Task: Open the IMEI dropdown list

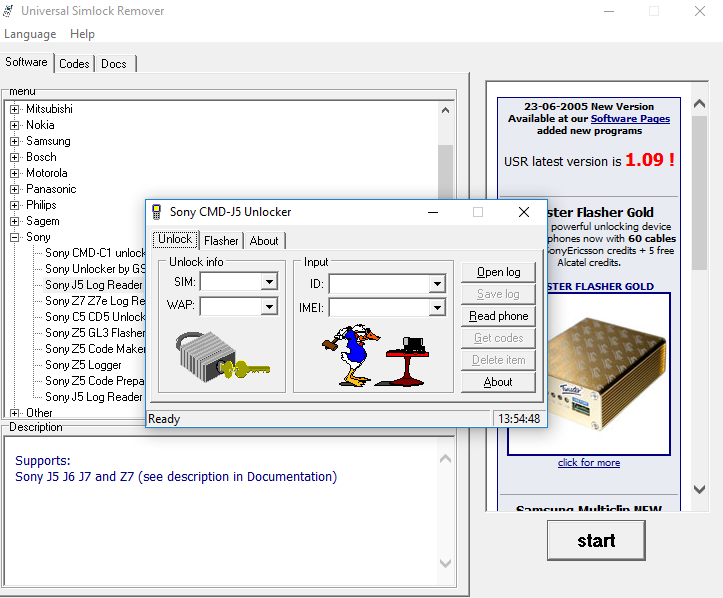Action: coord(436,307)
